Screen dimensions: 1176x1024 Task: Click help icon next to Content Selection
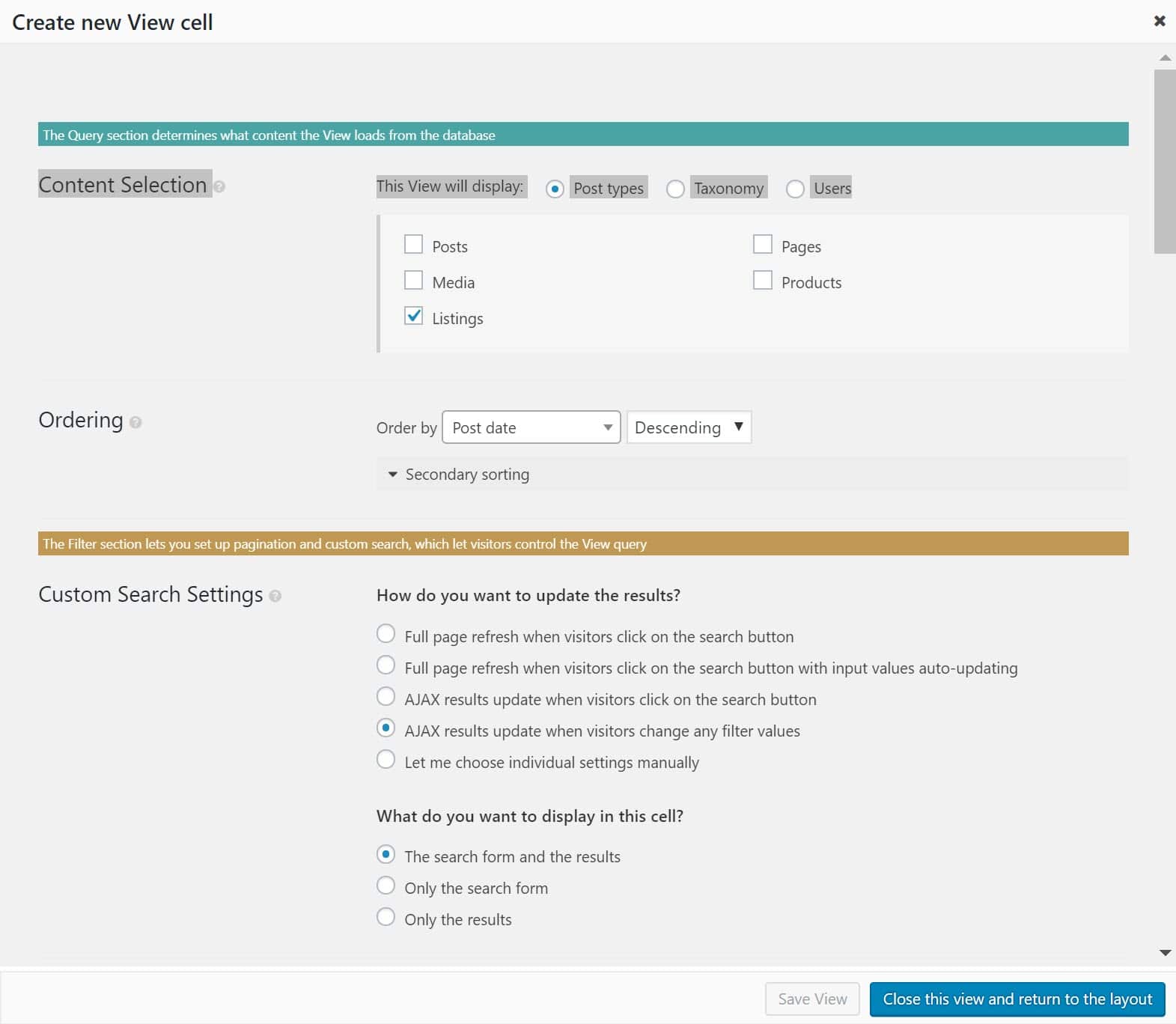(219, 187)
